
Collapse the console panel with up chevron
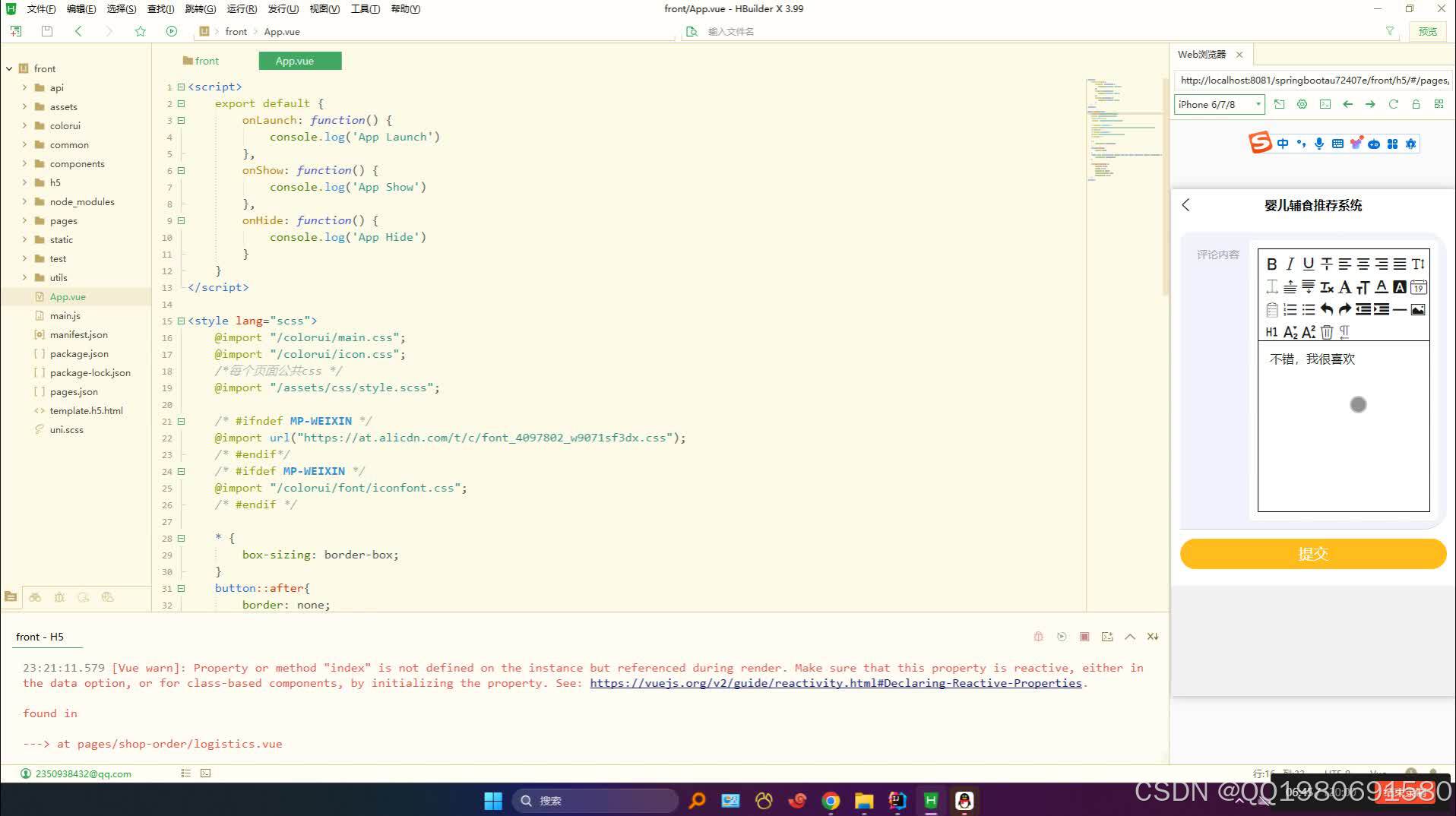point(1130,637)
